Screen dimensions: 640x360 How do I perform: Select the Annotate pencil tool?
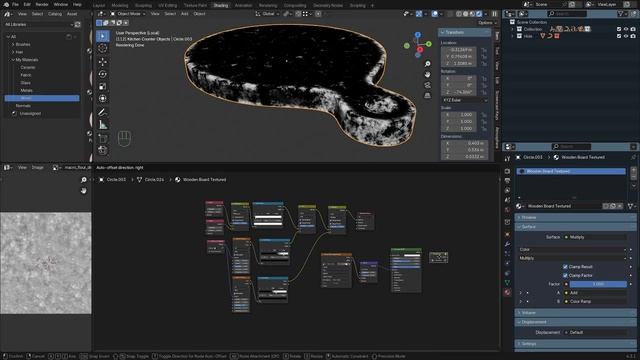pyautogui.click(x=103, y=112)
